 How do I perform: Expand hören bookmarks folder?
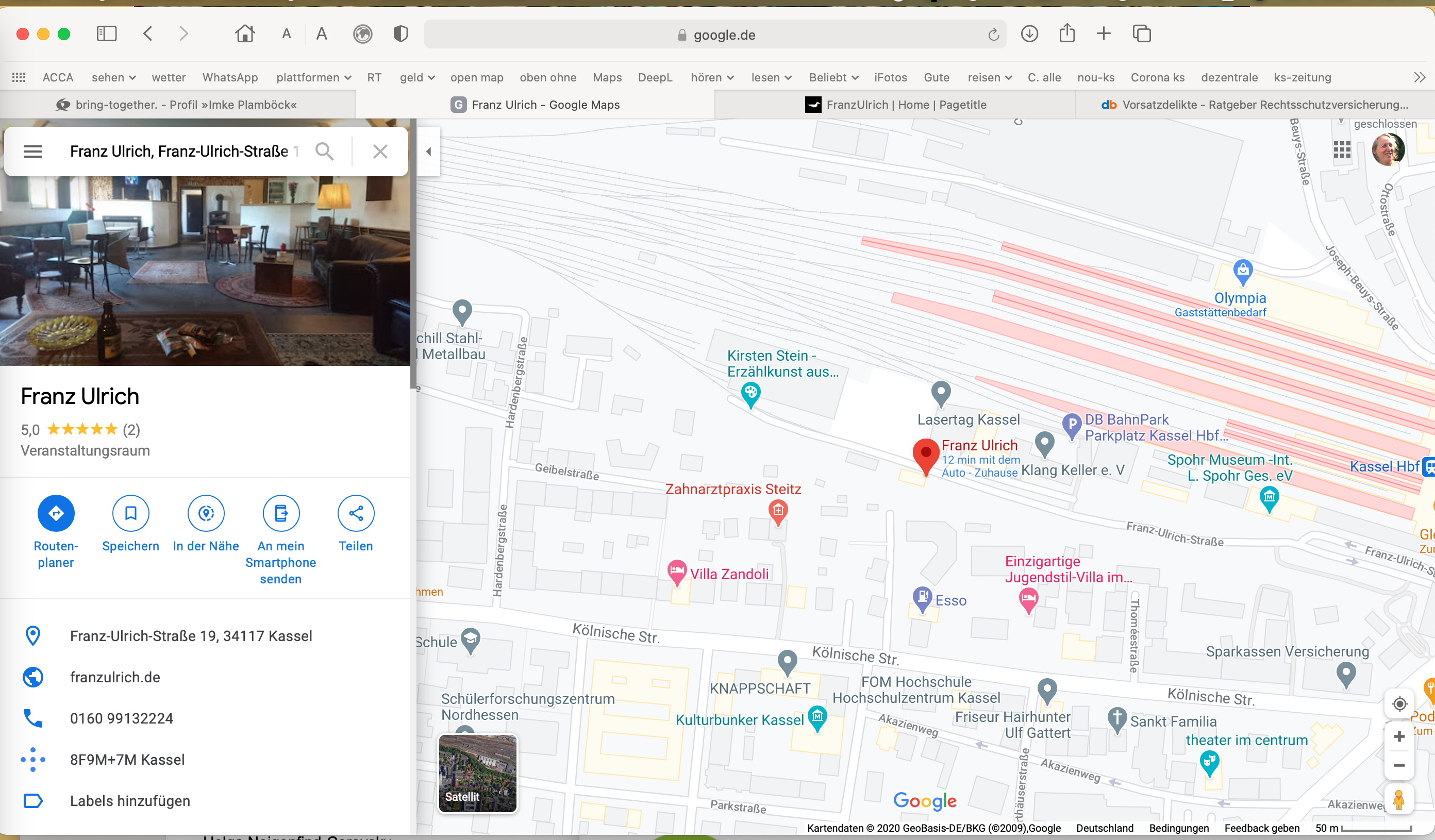pos(712,77)
